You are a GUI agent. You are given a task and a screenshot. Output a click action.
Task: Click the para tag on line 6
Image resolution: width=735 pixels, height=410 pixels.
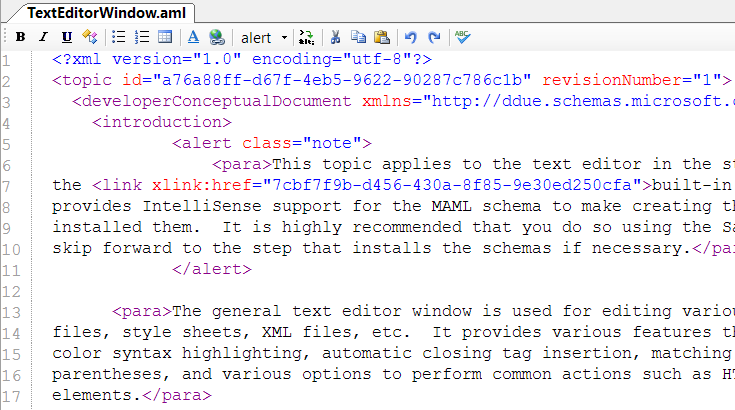(x=242, y=164)
